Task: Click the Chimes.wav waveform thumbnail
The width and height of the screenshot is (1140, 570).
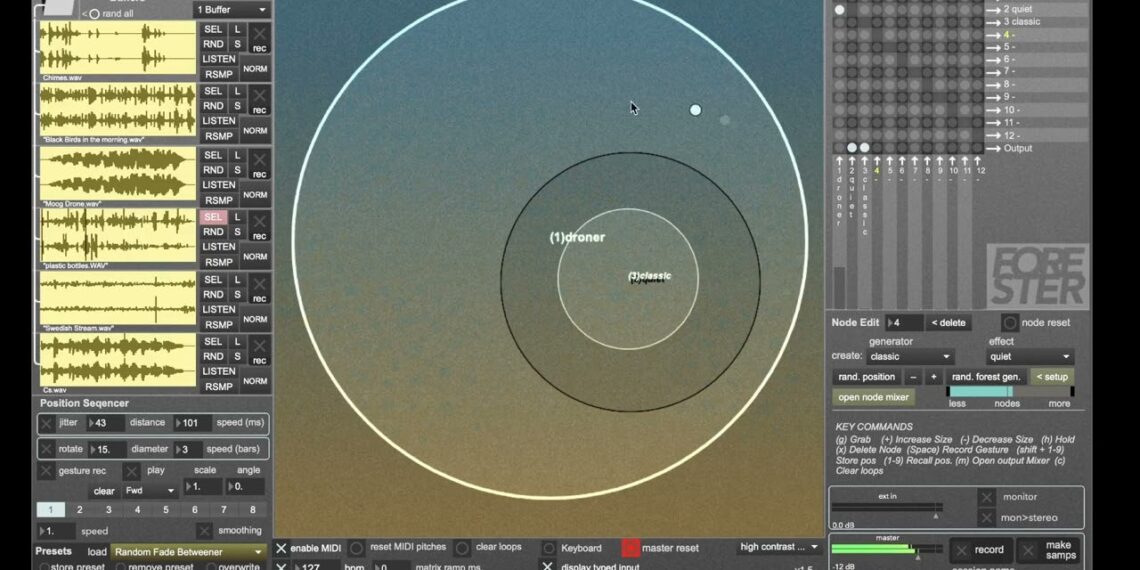Action: pos(117,47)
